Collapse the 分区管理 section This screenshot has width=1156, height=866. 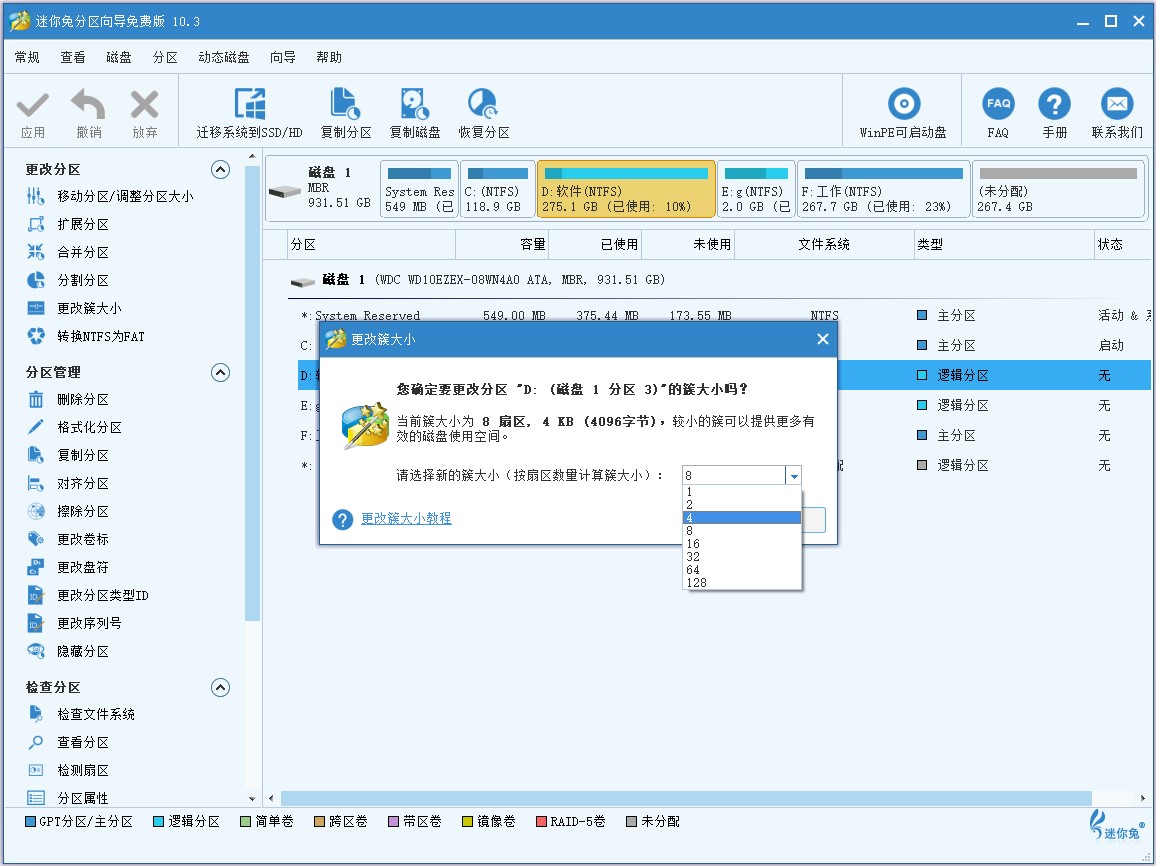[x=220, y=372]
